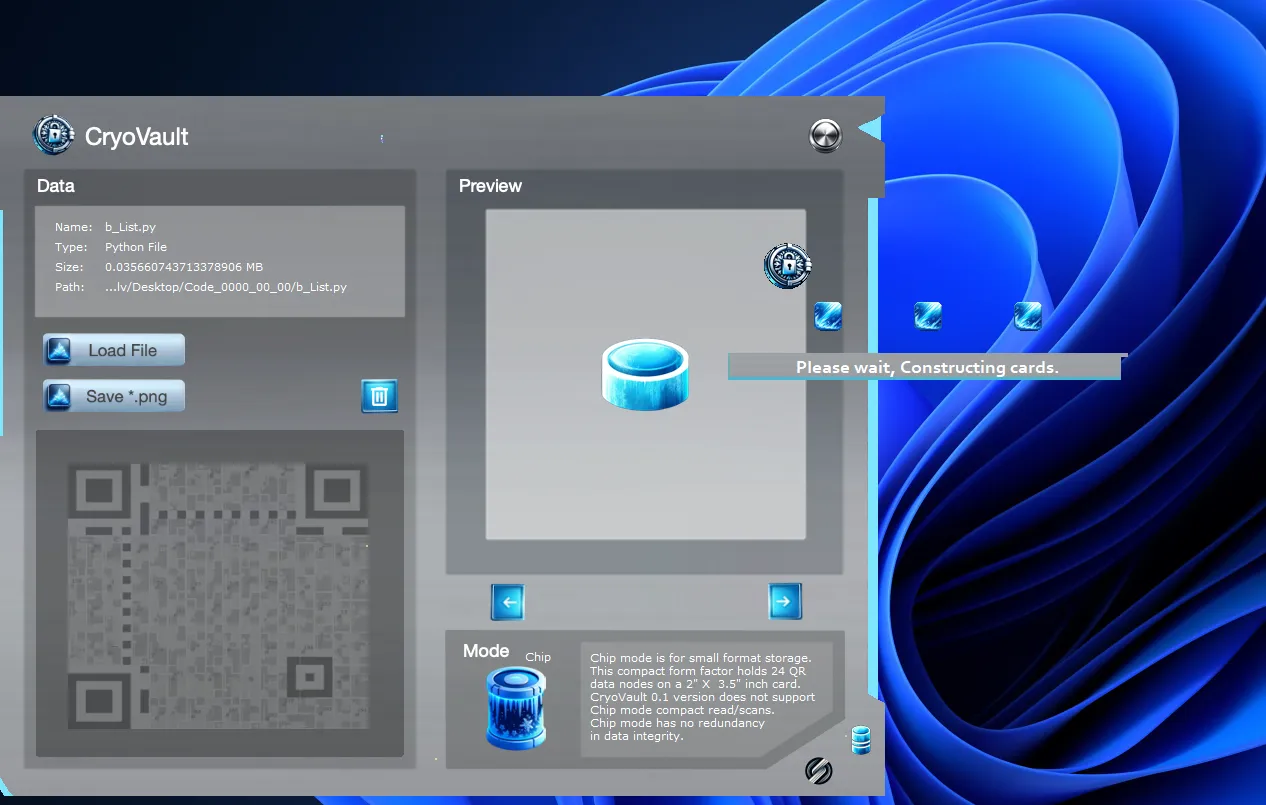This screenshot has height=805, width=1266.
Task: Go to the next preview with right arrow
Action: tap(784, 601)
